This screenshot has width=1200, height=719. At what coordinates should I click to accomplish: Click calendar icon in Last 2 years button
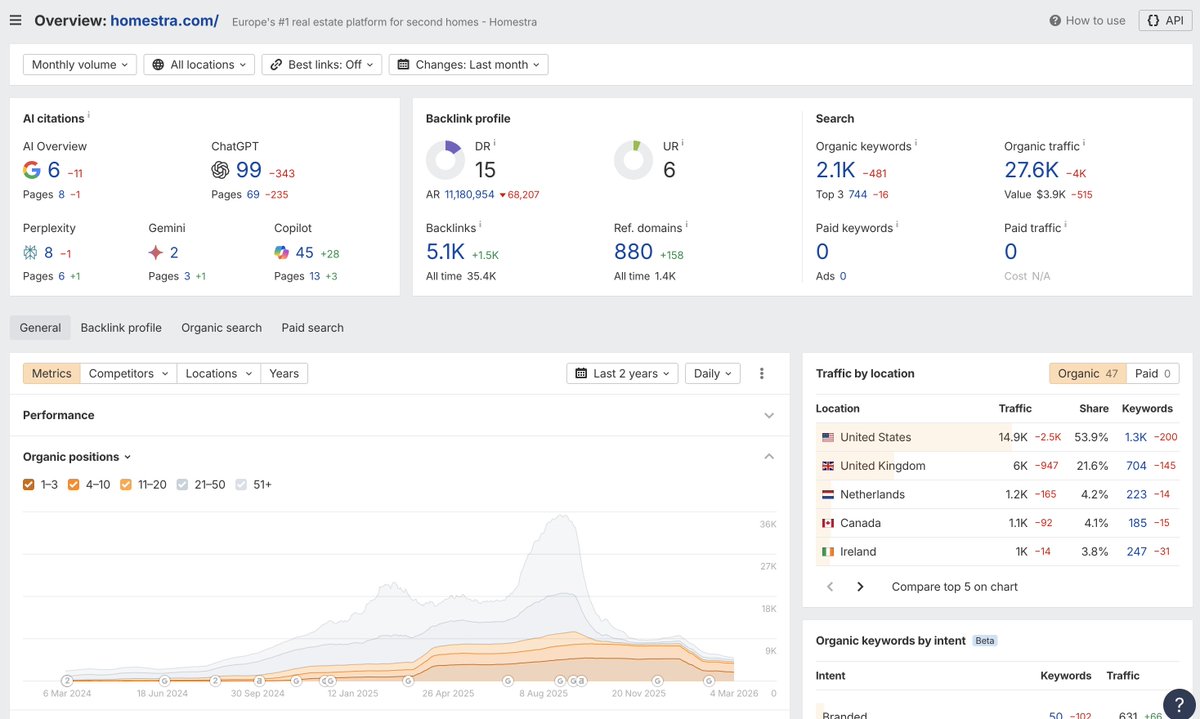[x=581, y=373]
